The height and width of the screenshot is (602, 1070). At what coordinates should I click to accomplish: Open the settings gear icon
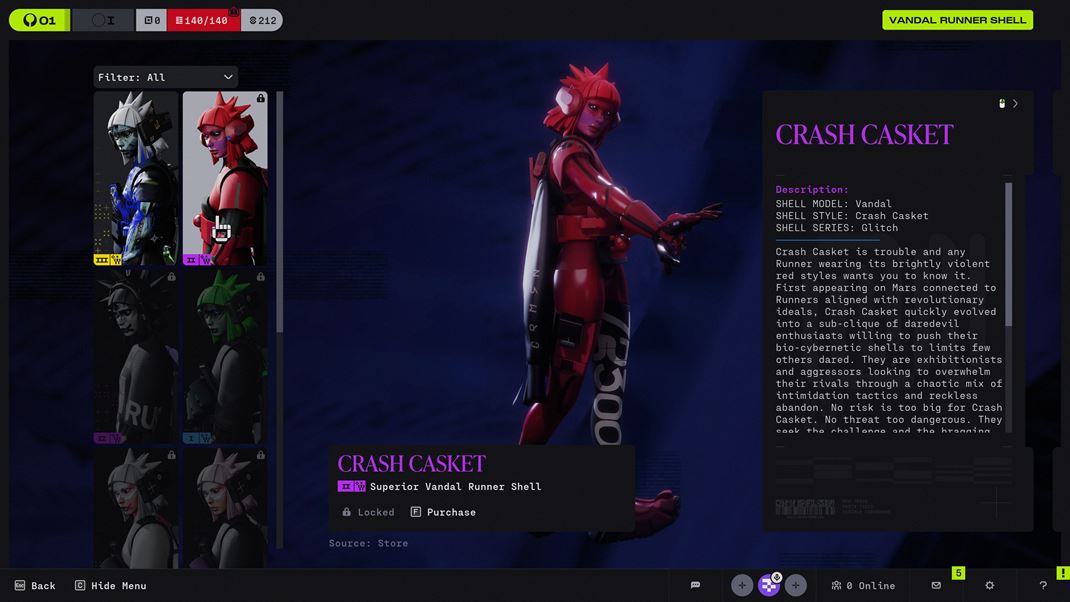989,585
